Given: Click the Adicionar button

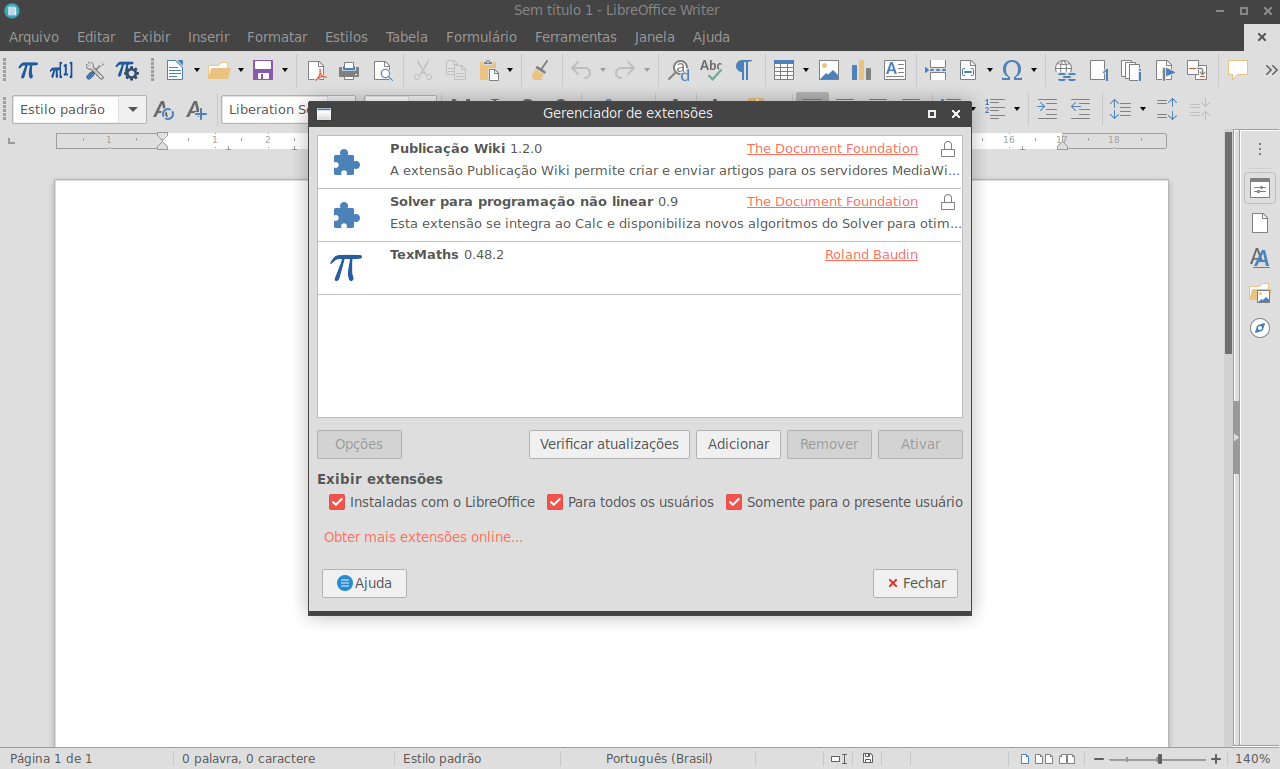Looking at the screenshot, I should pyautogui.click(x=738, y=444).
